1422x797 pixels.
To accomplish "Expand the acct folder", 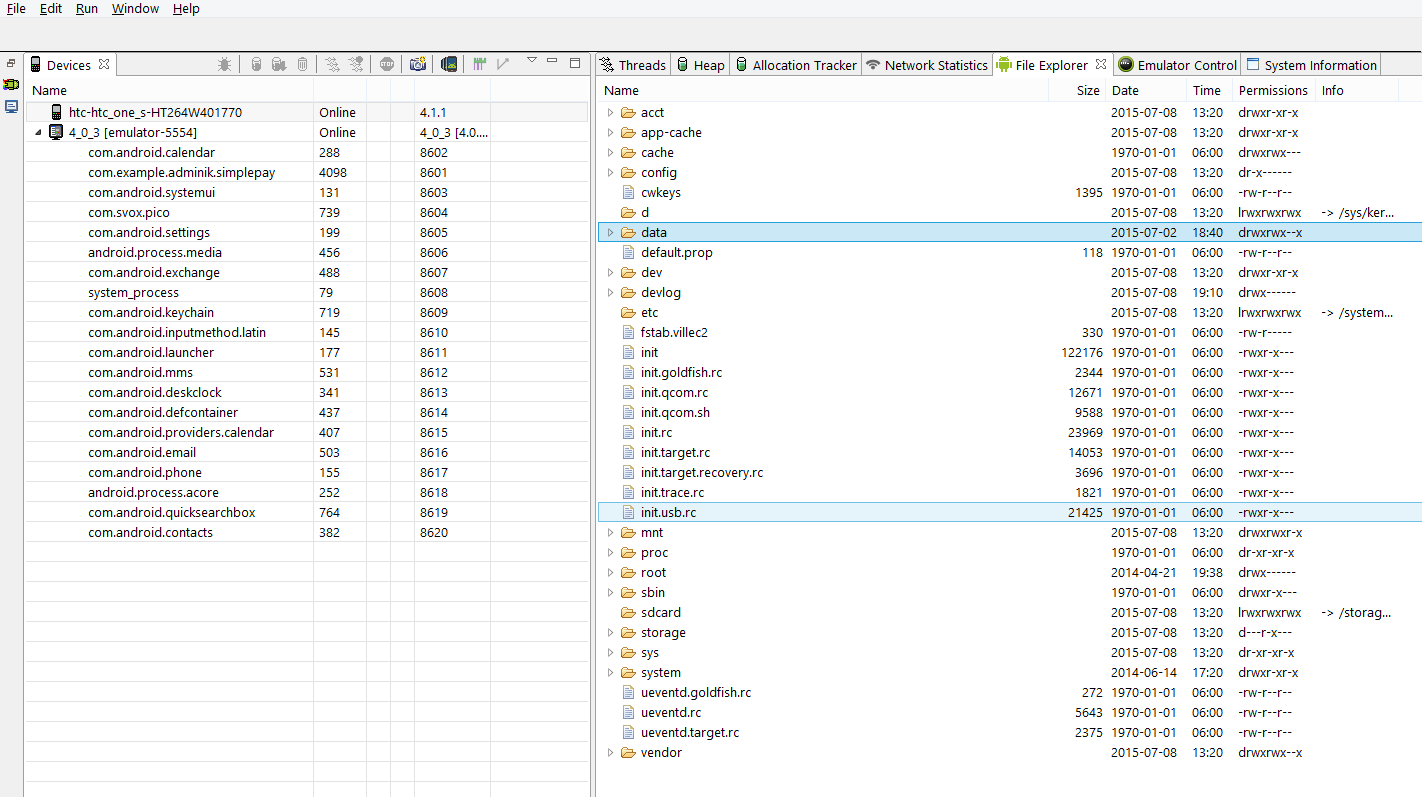I will 611,112.
